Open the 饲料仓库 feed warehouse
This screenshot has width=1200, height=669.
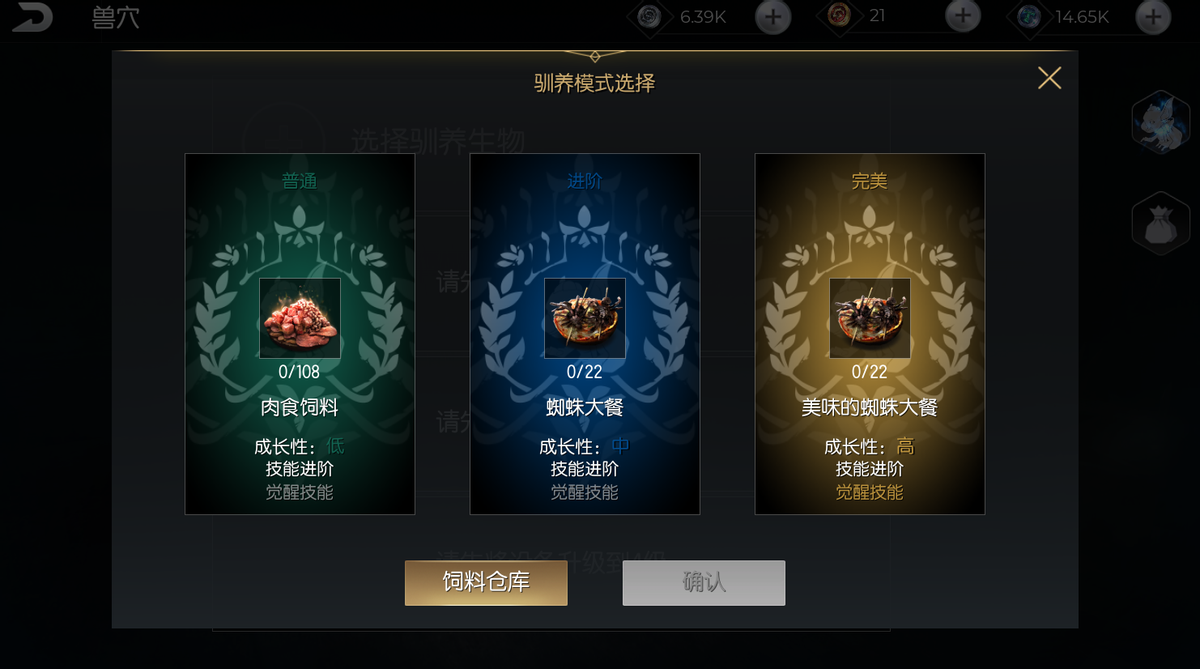pos(486,583)
